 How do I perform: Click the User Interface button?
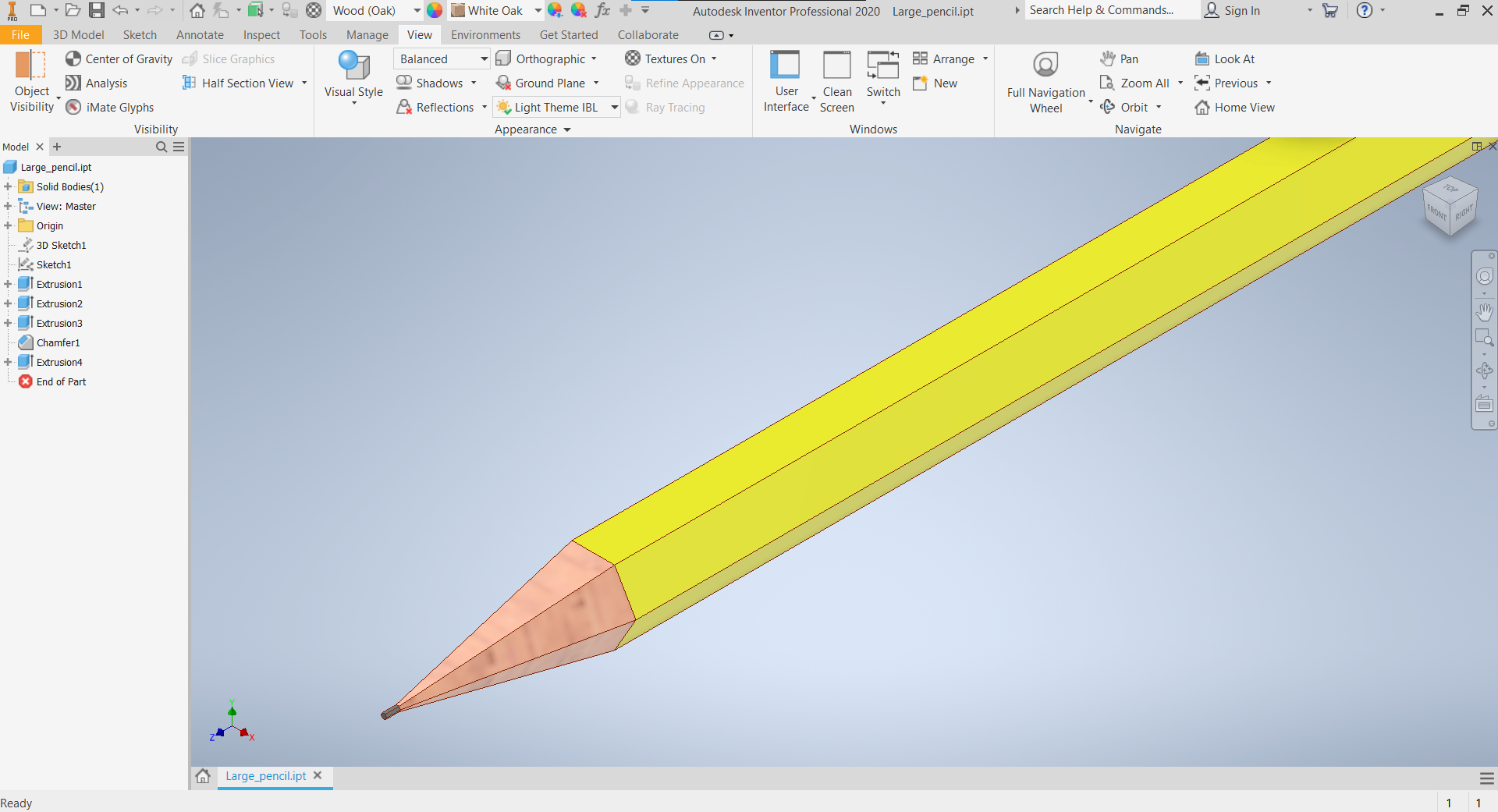click(786, 81)
